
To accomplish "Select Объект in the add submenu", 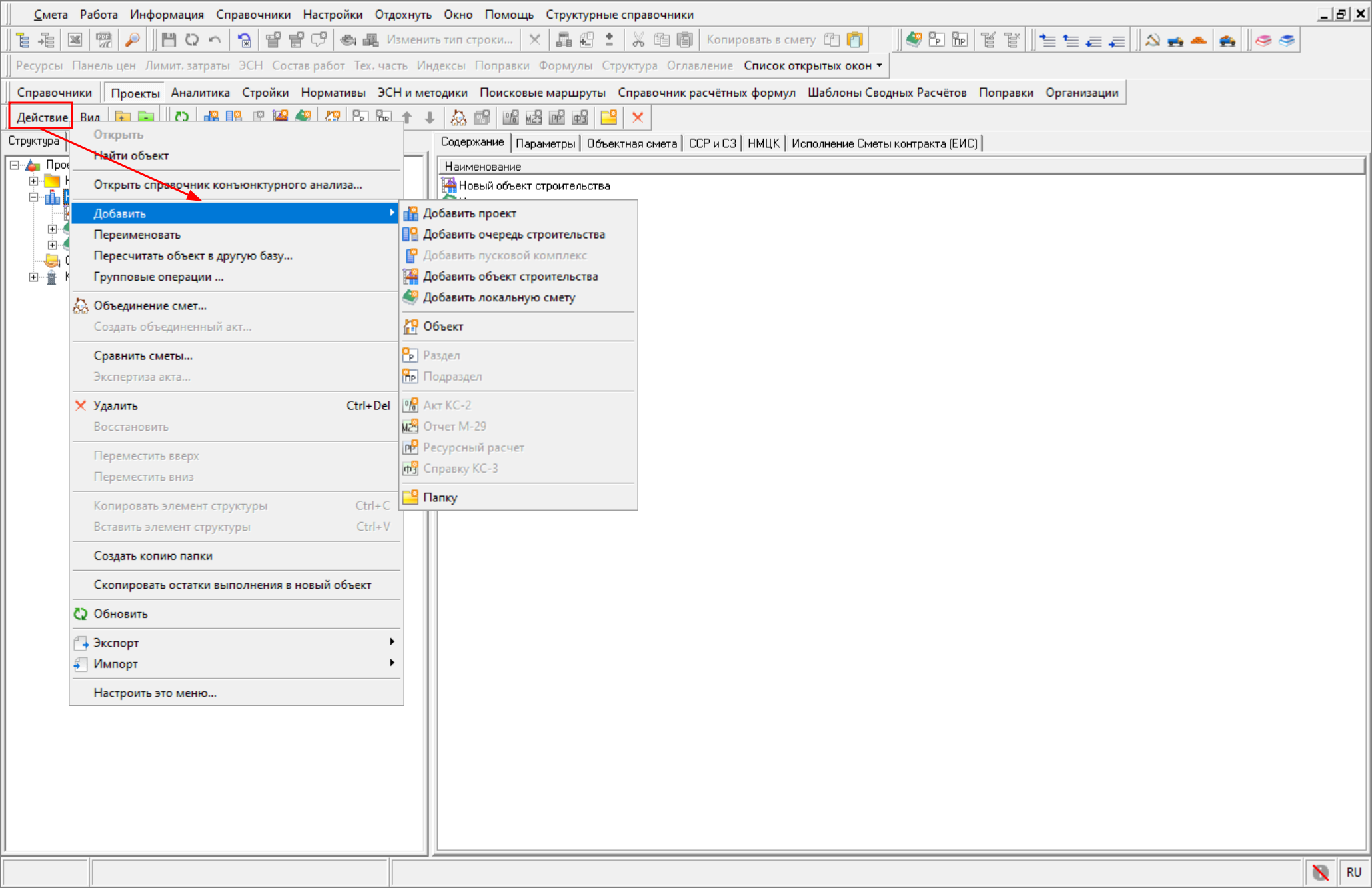I will (518, 326).
